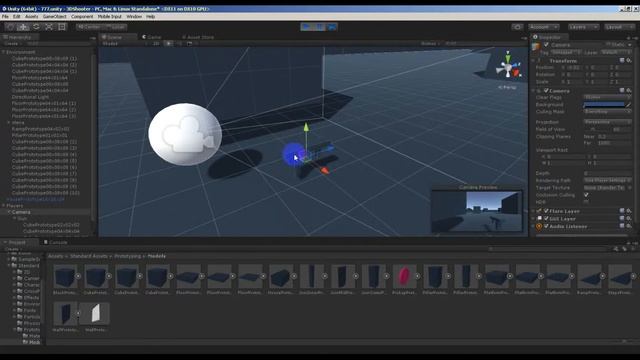Open the Account dropdown

click(544, 27)
